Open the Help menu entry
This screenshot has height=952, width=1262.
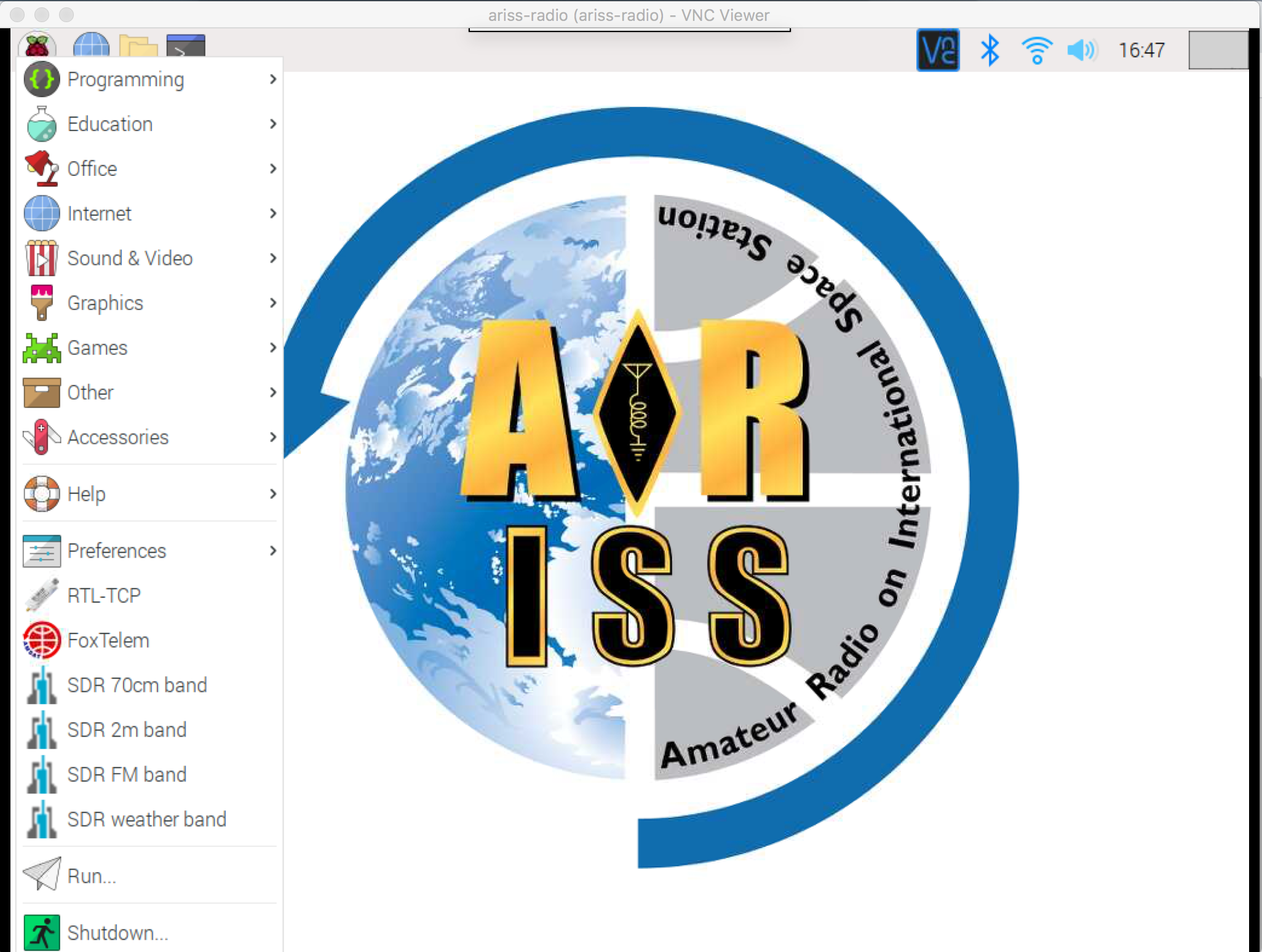pos(150,494)
